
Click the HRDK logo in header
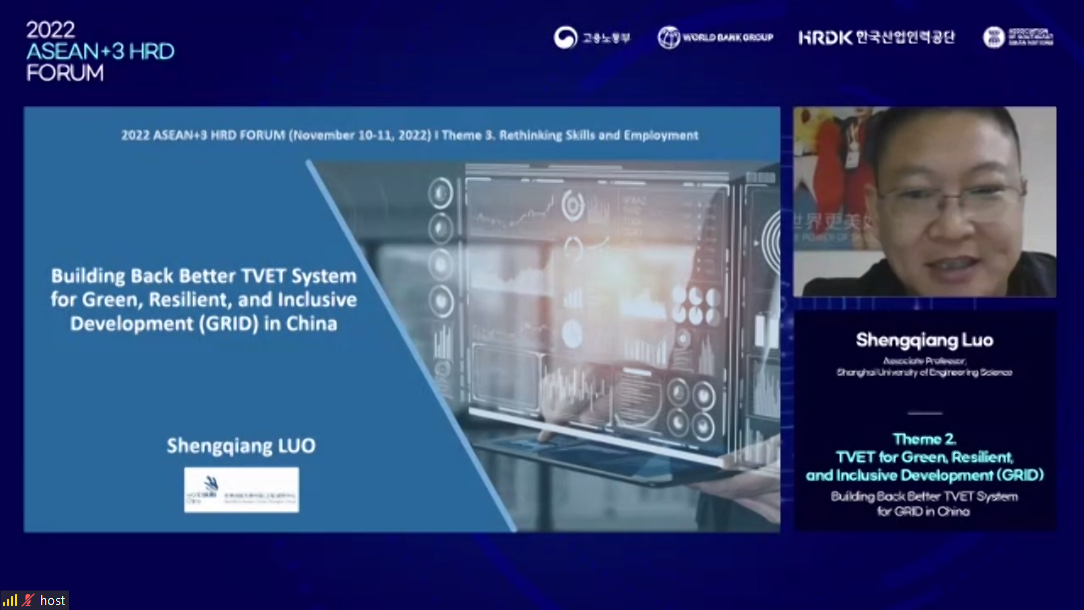(825, 38)
